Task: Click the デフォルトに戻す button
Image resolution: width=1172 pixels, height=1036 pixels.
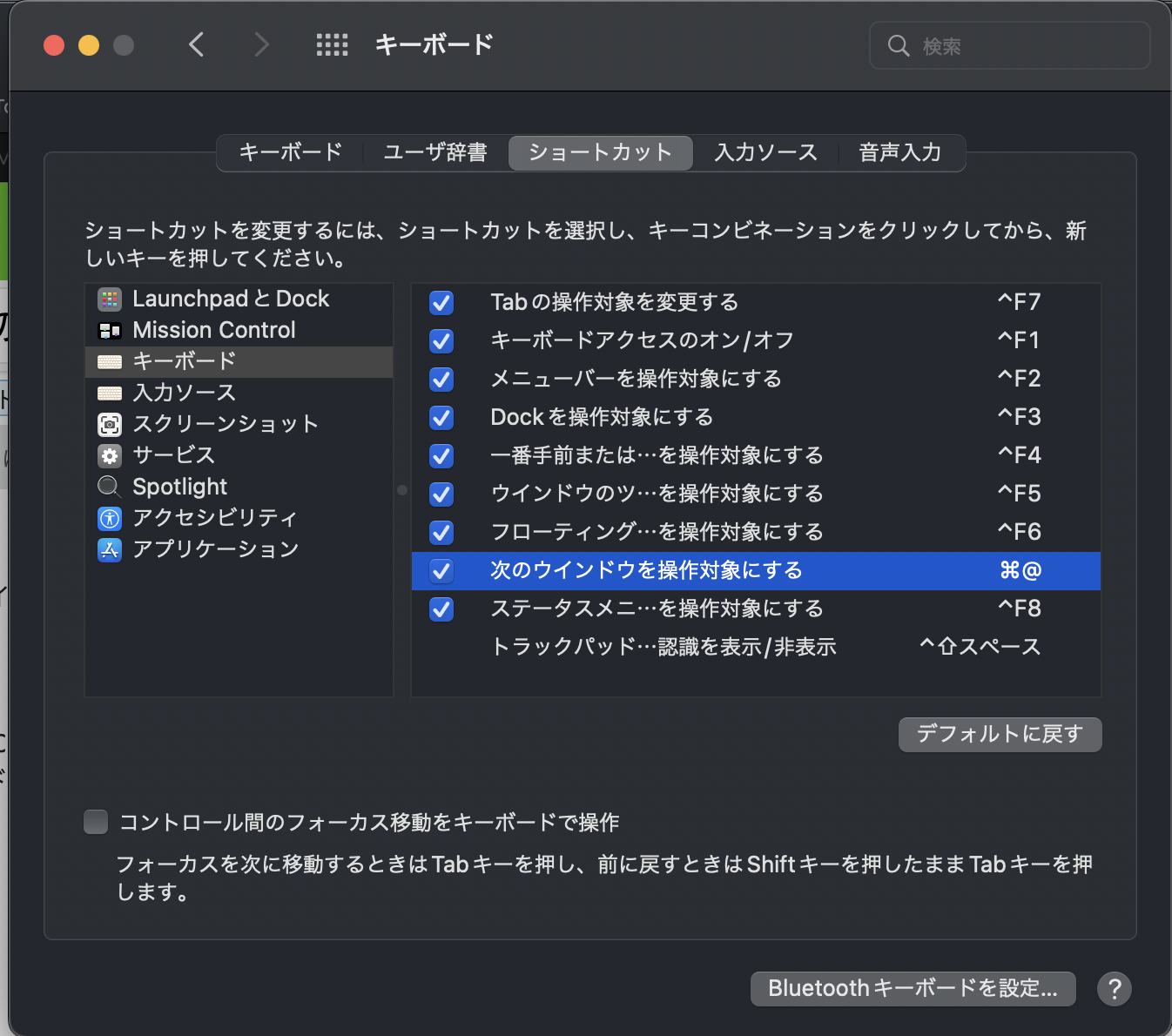Action: [x=1000, y=734]
